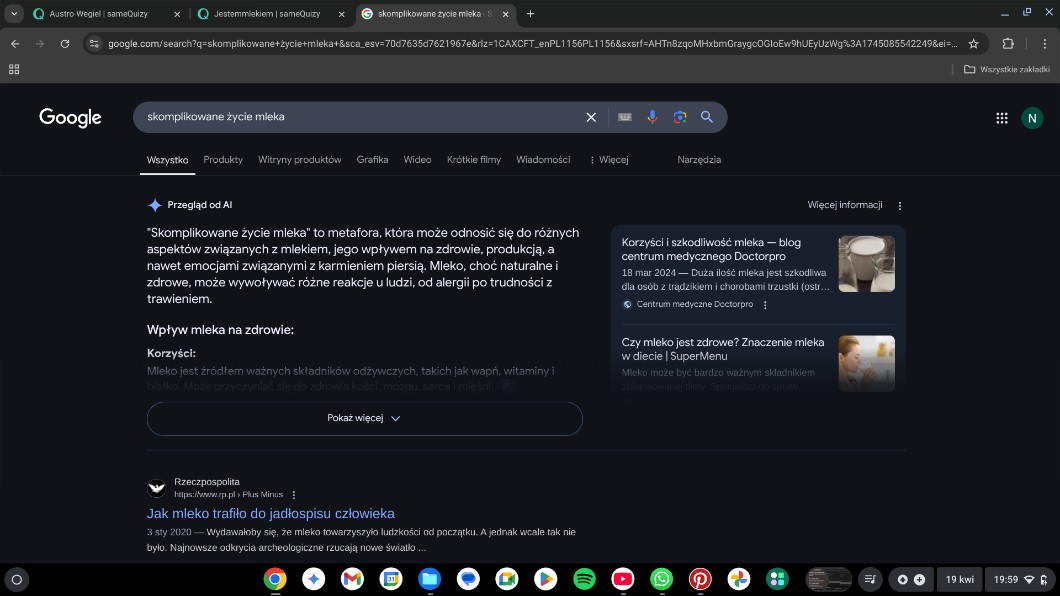1060x596 pixels.
Task: Click into the Google search field
Action: click(x=360, y=117)
